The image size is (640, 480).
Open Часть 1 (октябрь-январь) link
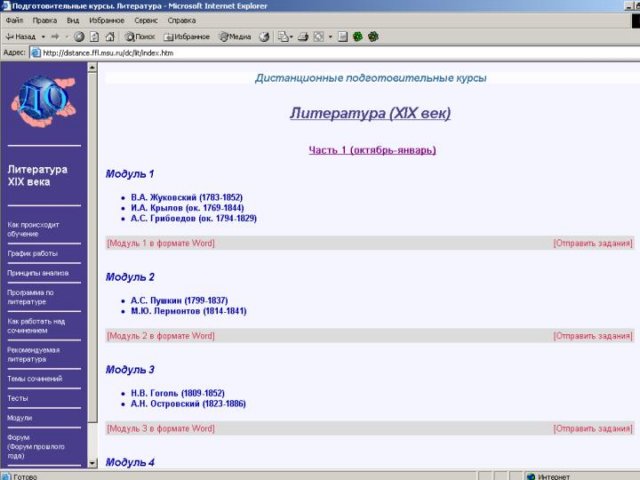[372, 150]
